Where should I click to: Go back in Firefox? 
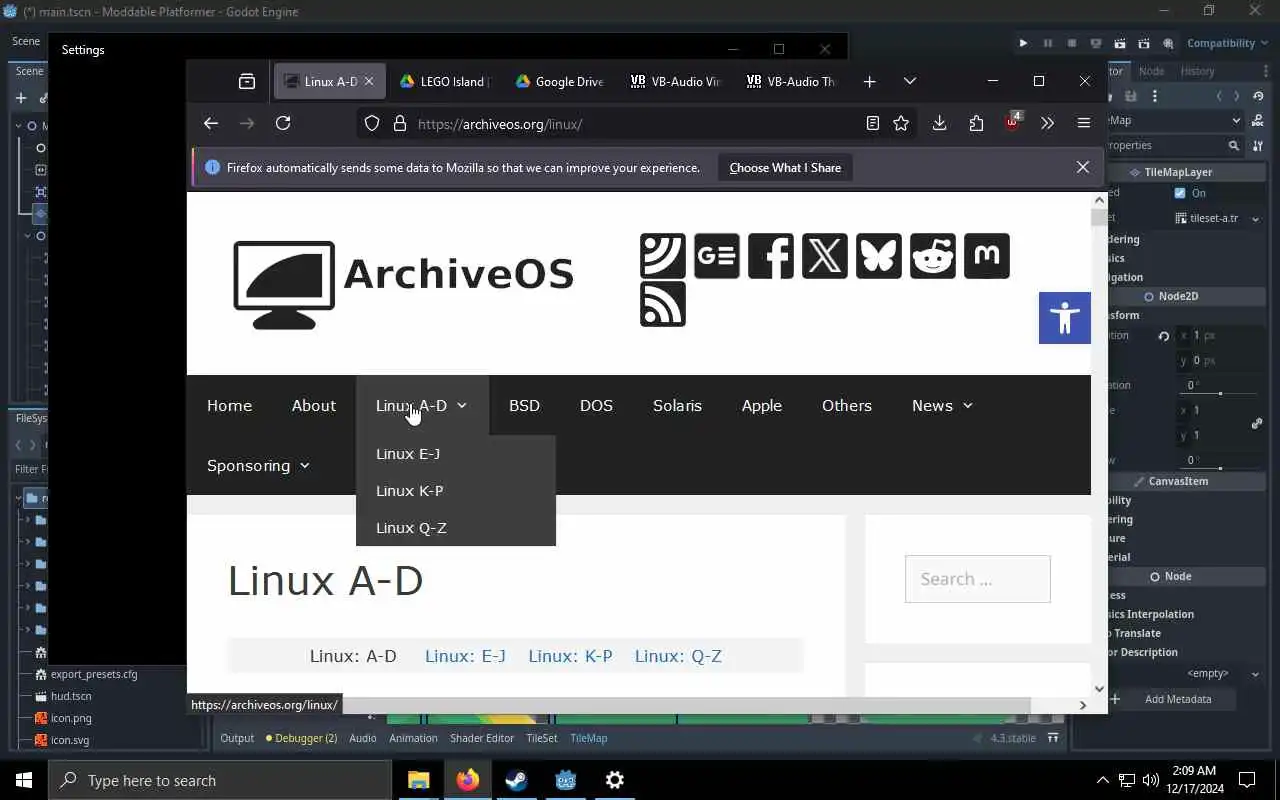[210, 123]
